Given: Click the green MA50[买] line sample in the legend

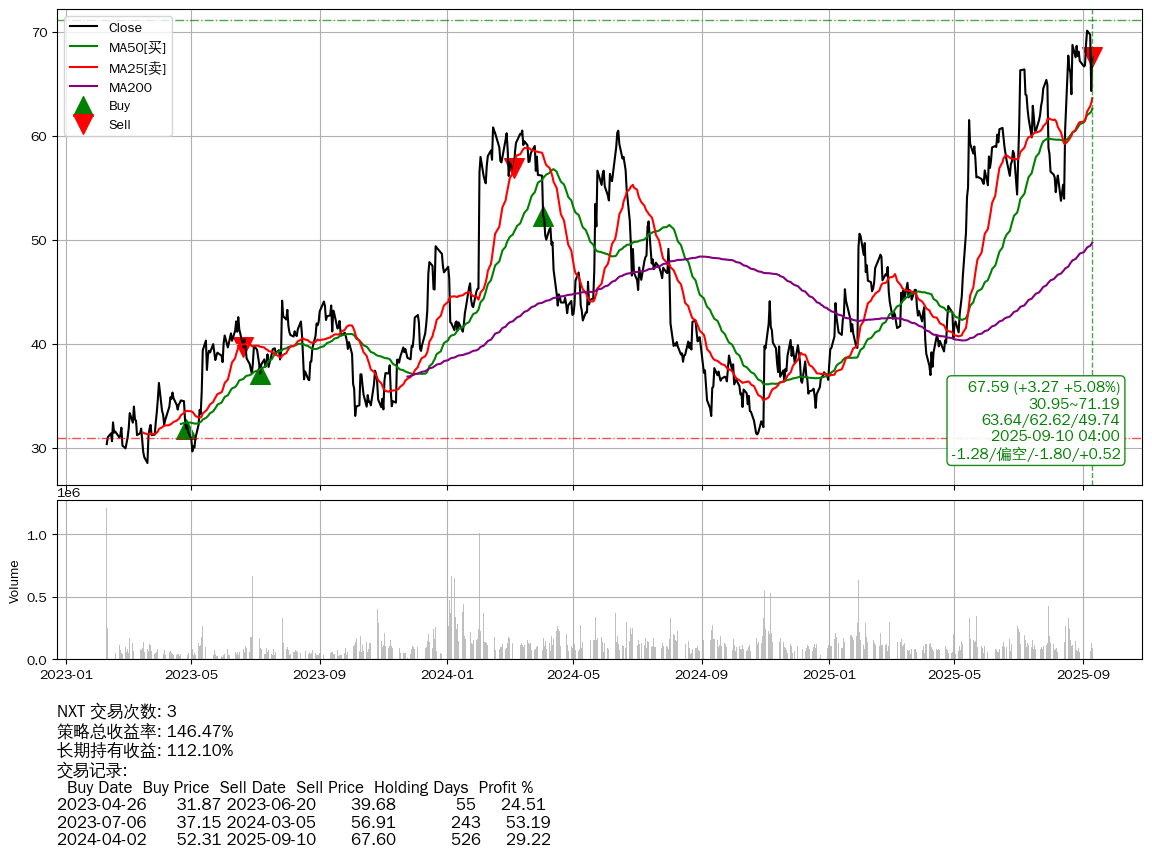Looking at the screenshot, I should pos(84,47).
